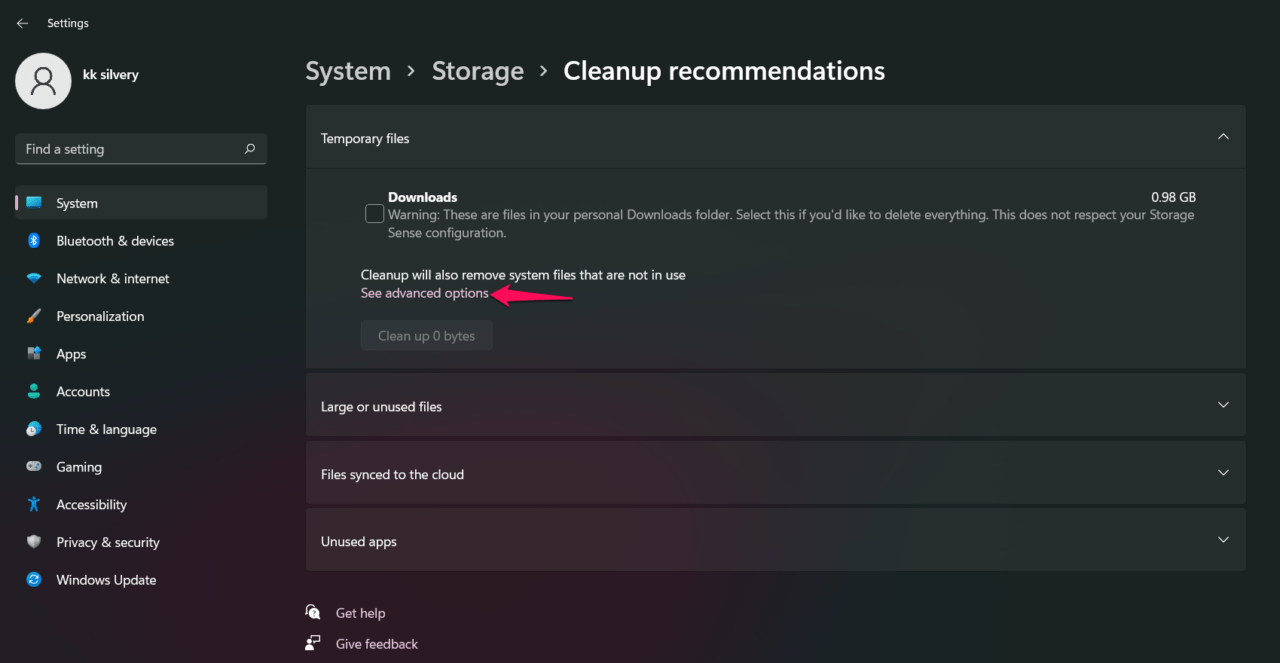The height and width of the screenshot is (663, 1280).
Task: Open Bluetooth & devices via its icon
Action: [34, 241]
